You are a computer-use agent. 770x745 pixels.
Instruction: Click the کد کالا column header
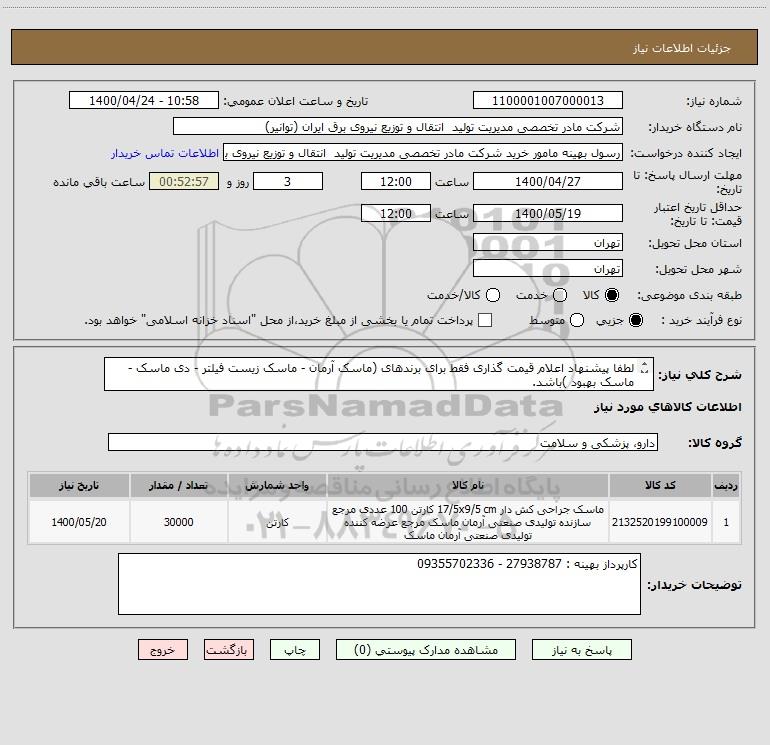point(660,485)
